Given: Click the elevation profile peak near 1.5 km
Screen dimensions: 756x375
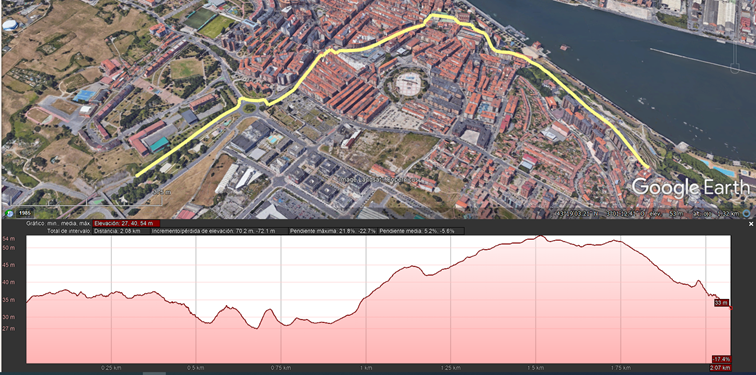Looking at the screenshot, I should [x=540, y=236].
